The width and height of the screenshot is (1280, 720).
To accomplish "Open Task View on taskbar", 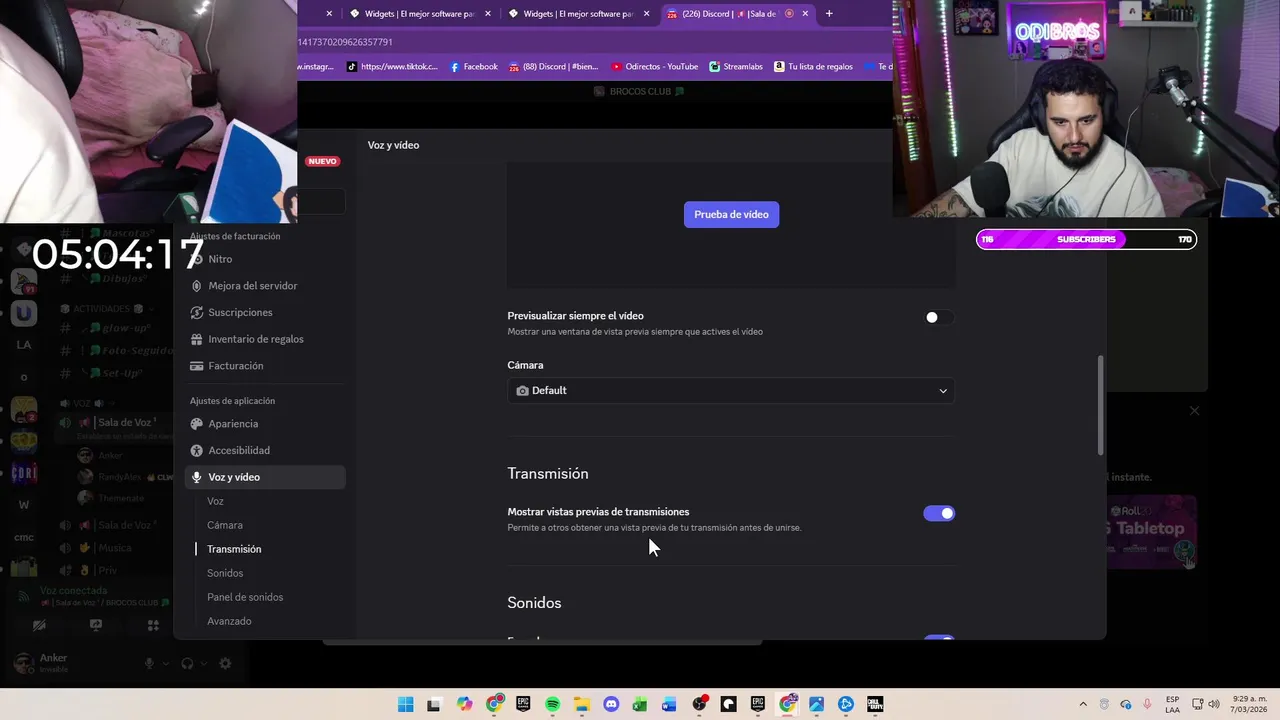I will click(x=434, y=704).
